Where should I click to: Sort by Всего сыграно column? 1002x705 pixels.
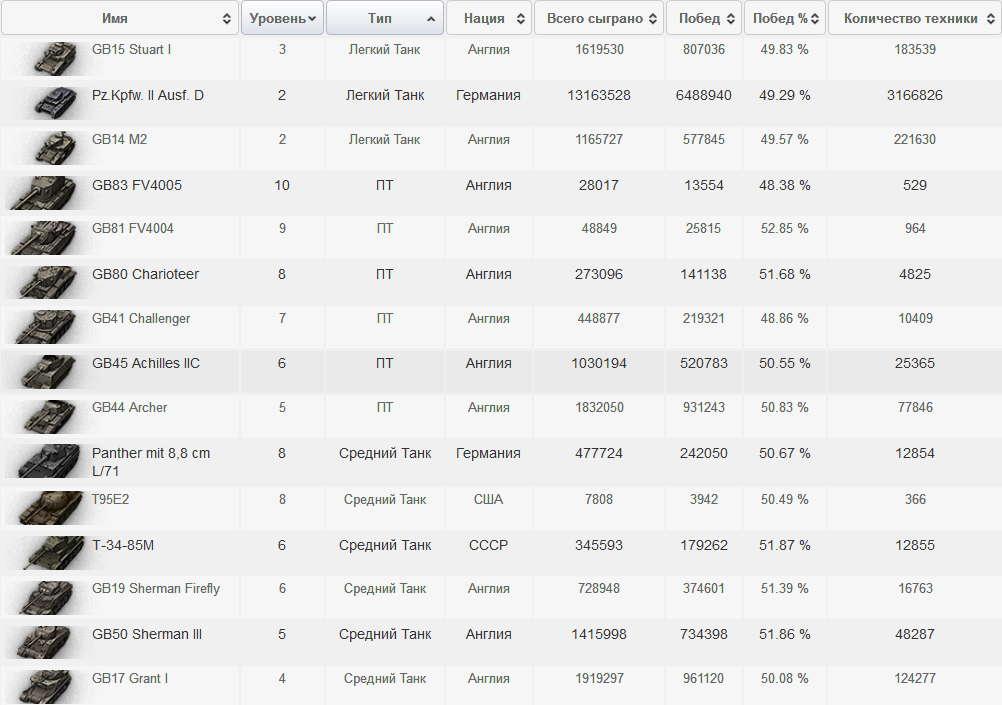click(x=599, y=18)
